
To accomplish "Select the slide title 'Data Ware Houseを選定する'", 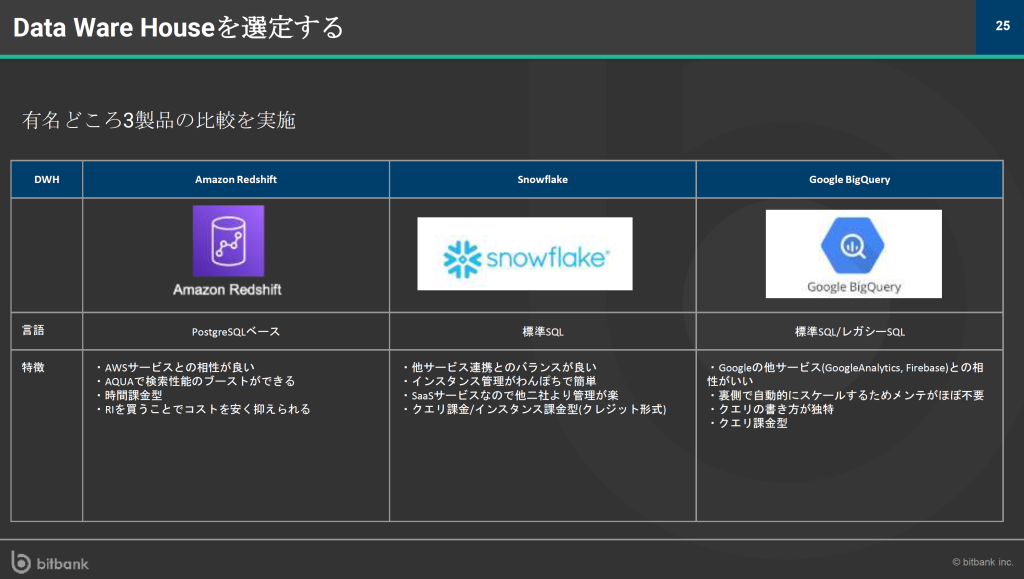I will click(x=178, y=27).
